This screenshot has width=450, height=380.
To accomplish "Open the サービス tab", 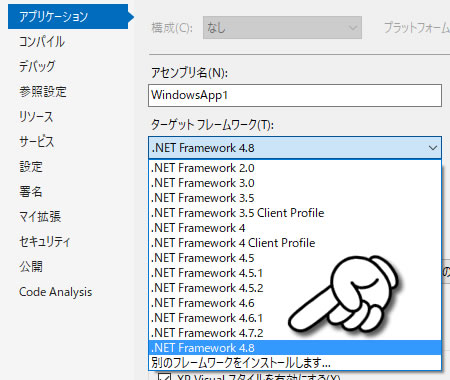I will [37, 142].
